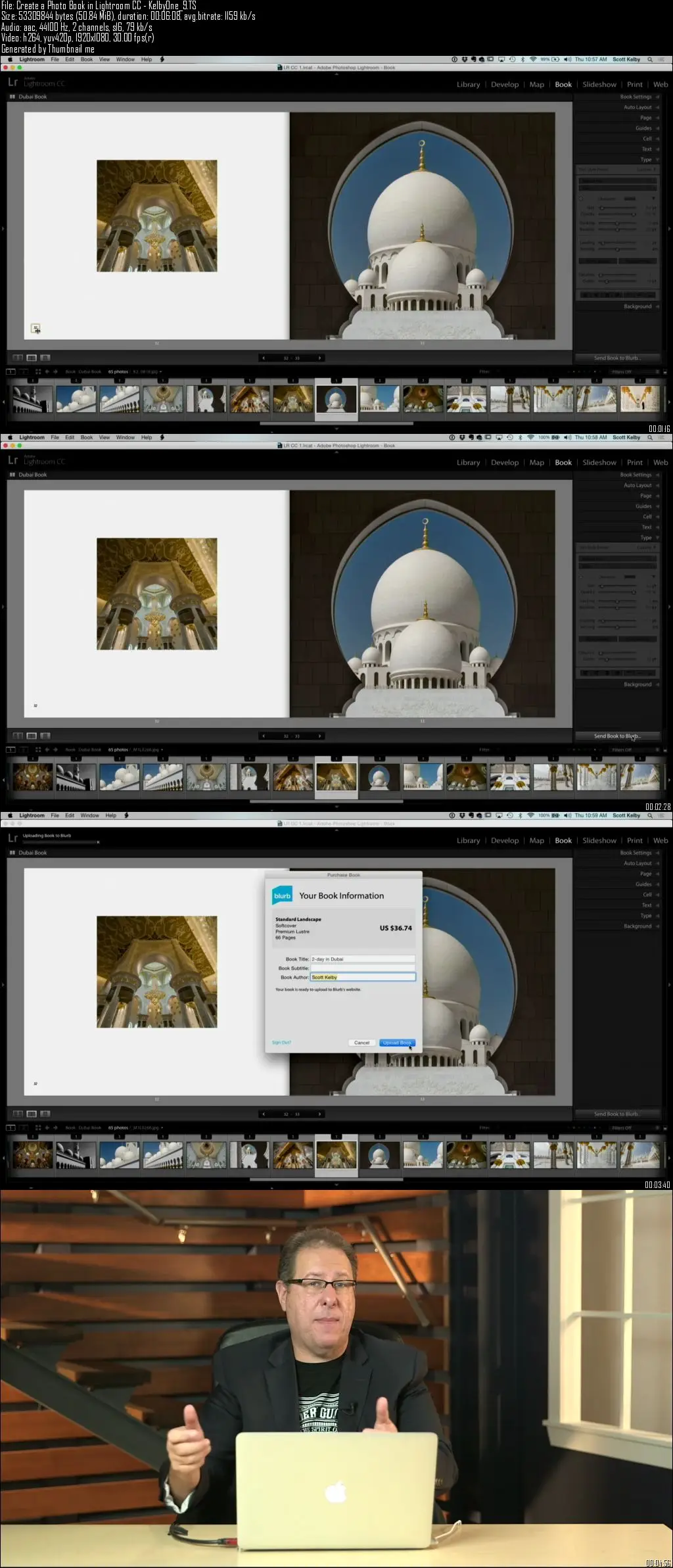This screenshot has width=673, height=1568.
Task: Click the Book Title field containing 2-day in Dubai
Action: (363, 959)
